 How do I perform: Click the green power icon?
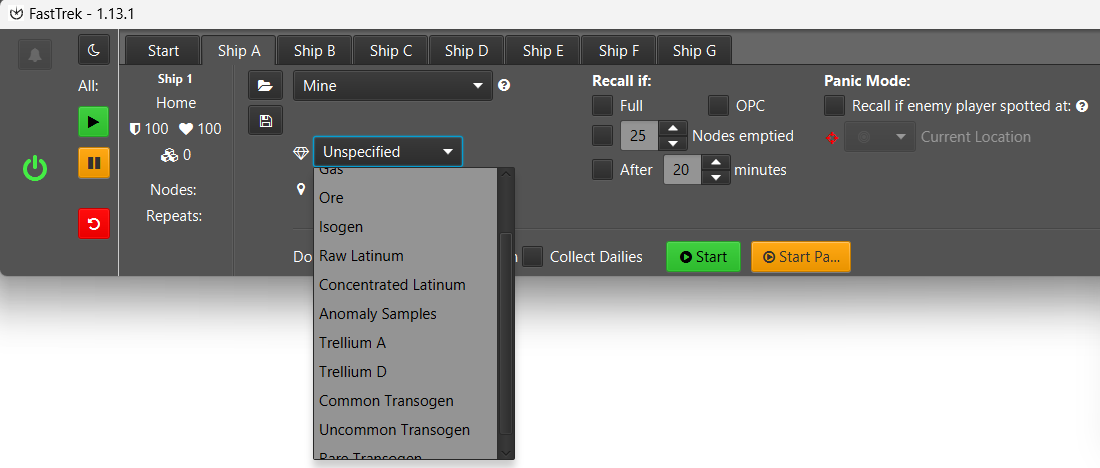[35, 169]
